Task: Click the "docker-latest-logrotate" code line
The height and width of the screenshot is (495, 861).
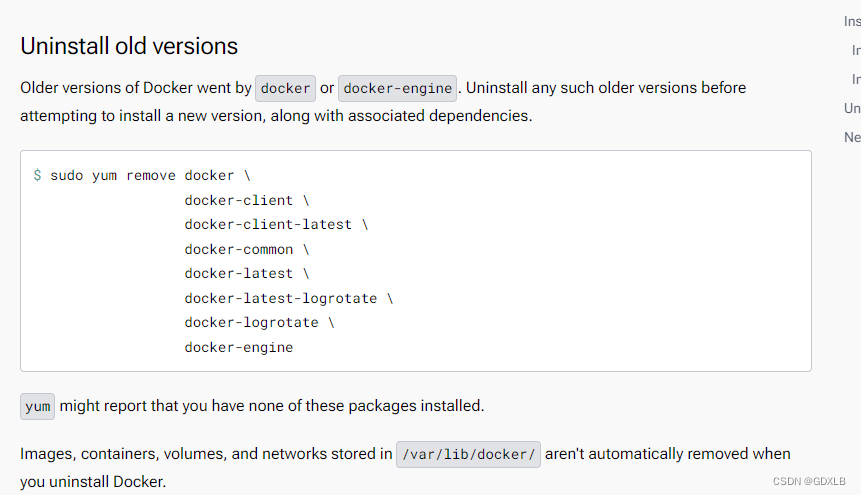Action: (289, 298)
